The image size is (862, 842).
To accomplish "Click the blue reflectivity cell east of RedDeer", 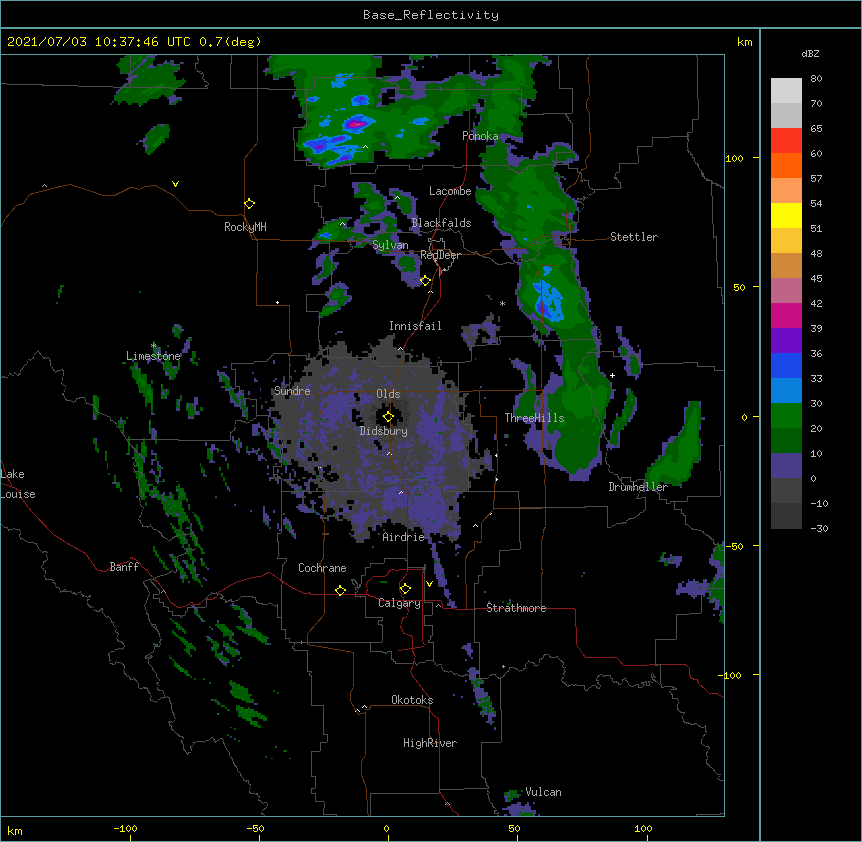I will tap(548, 300).
